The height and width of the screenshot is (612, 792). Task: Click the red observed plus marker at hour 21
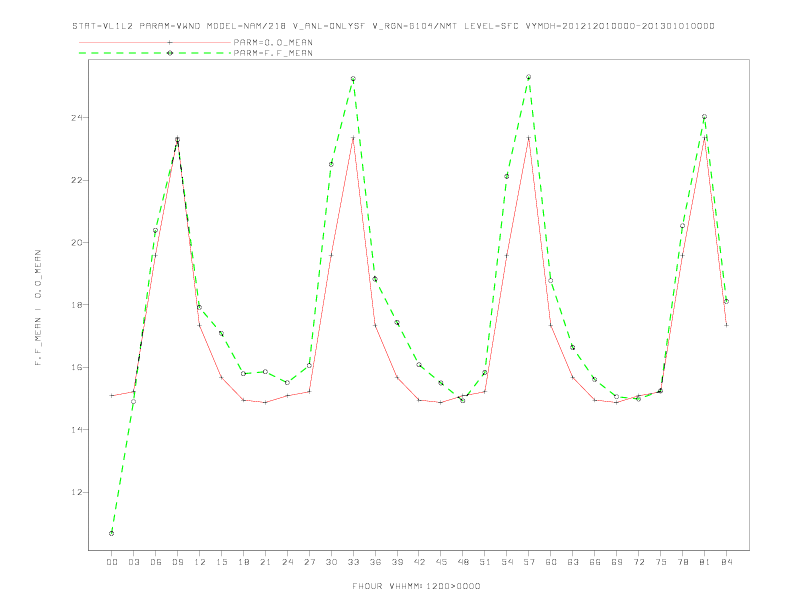pyautogui.click(x=265, y=402)
